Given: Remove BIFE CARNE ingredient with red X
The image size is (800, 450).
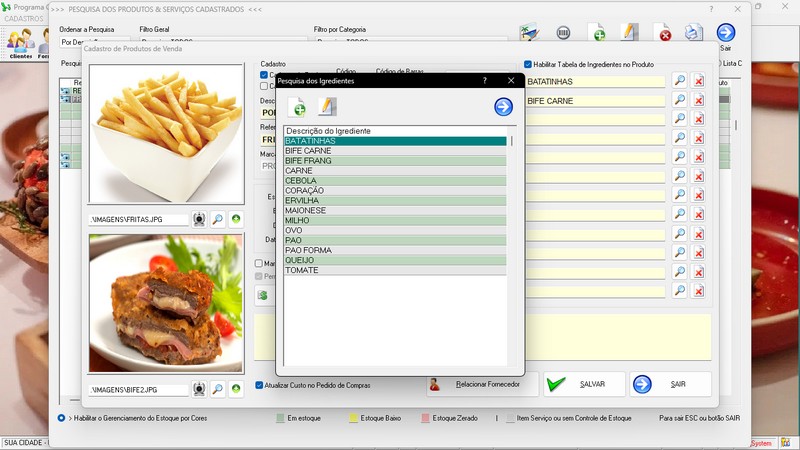Looking at the screenshot, I should pyautogui.click(x=698, y=99).
